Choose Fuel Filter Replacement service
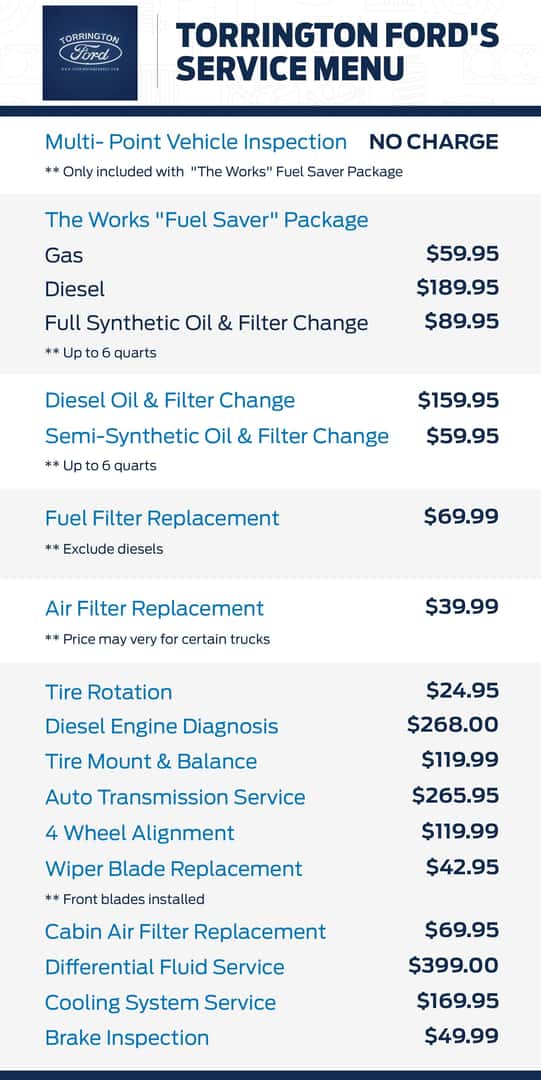This screenshot has width=541, height=1080. pyautogui.click(x=162, y=518)
